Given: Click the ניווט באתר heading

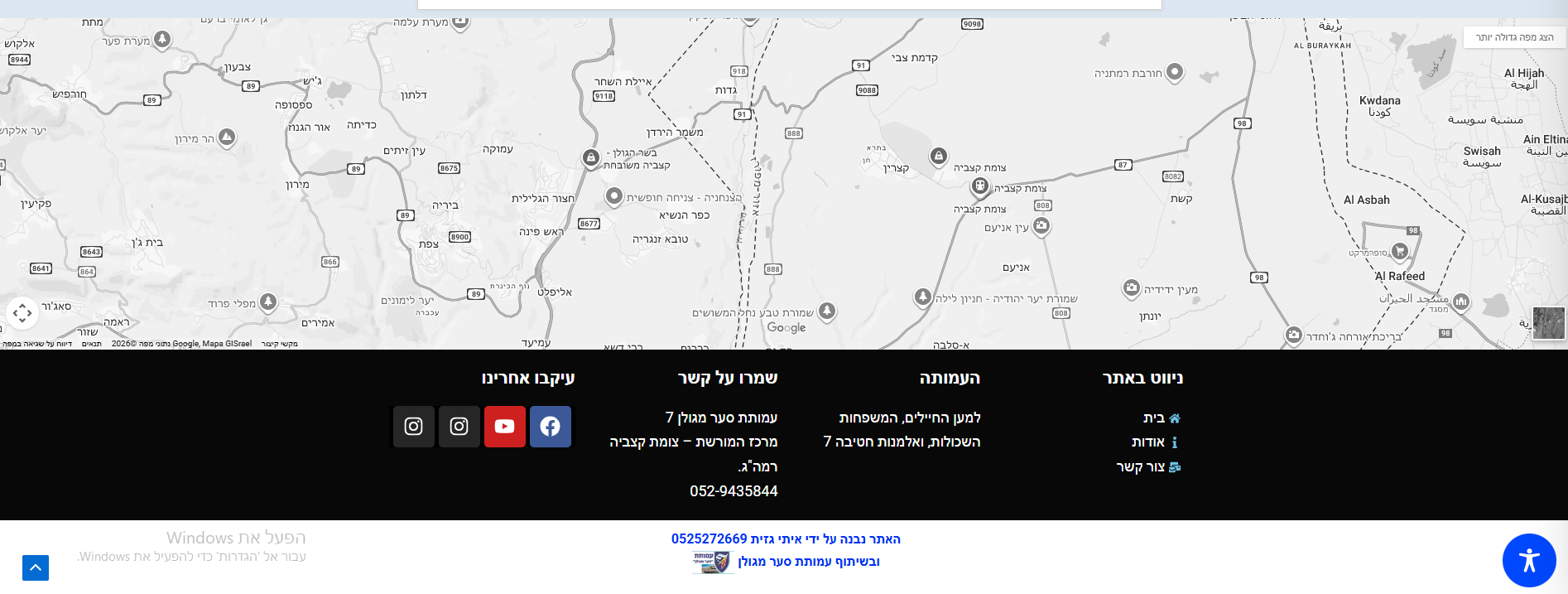Looking at the screenshot, I should (x=1142, y=379).
